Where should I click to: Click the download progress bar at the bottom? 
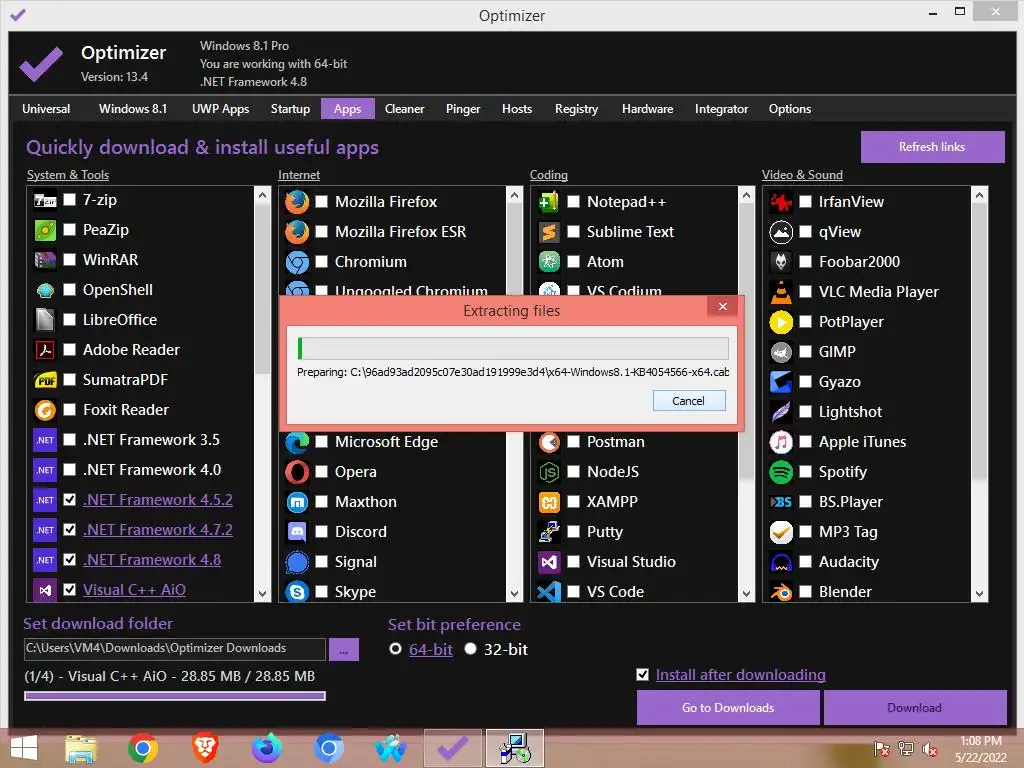pyautogui.click(x=175, y=696)
